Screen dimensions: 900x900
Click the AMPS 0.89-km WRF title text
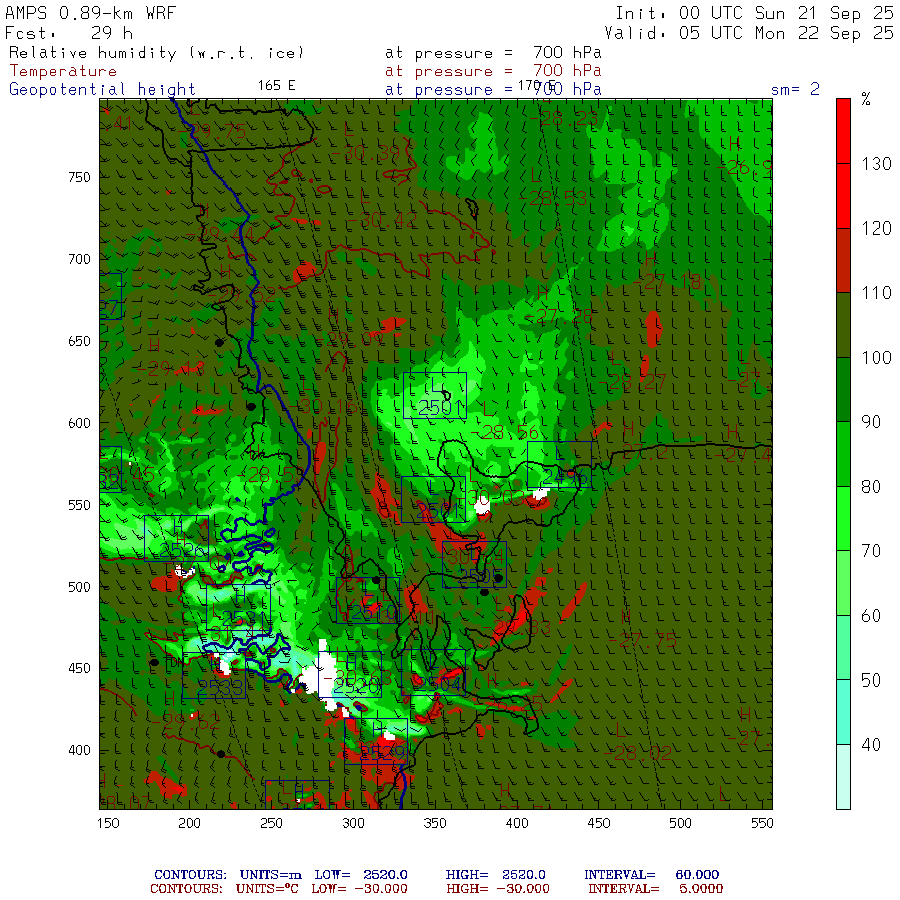[90, 13]
